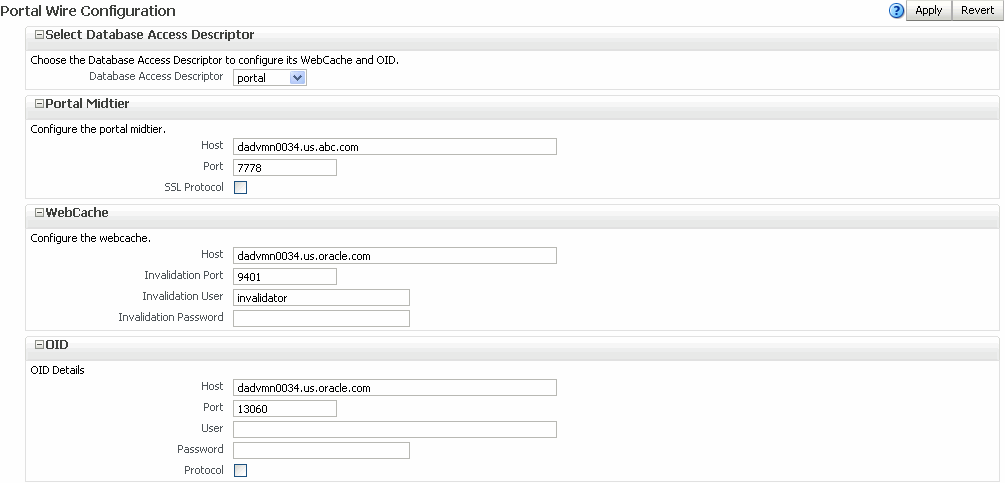The height and width of the screenshot is (483, 1005).
Task: Open the Database Access Descriptor dropdown
Action: pyautogui.click(x=297, y=77)
